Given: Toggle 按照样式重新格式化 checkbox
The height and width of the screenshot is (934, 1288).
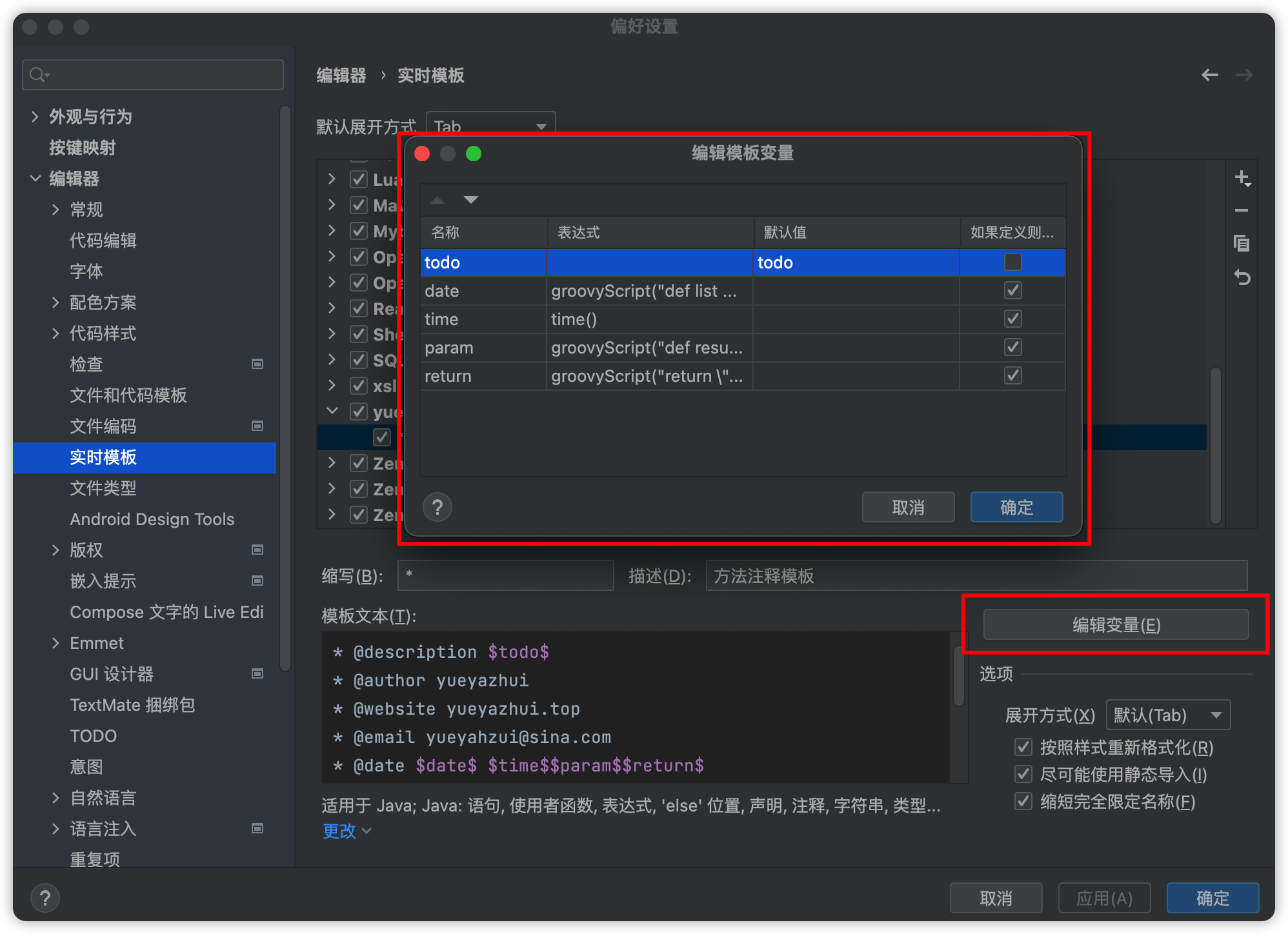Looking at the screenshot, I should [x=1023, y=748].
